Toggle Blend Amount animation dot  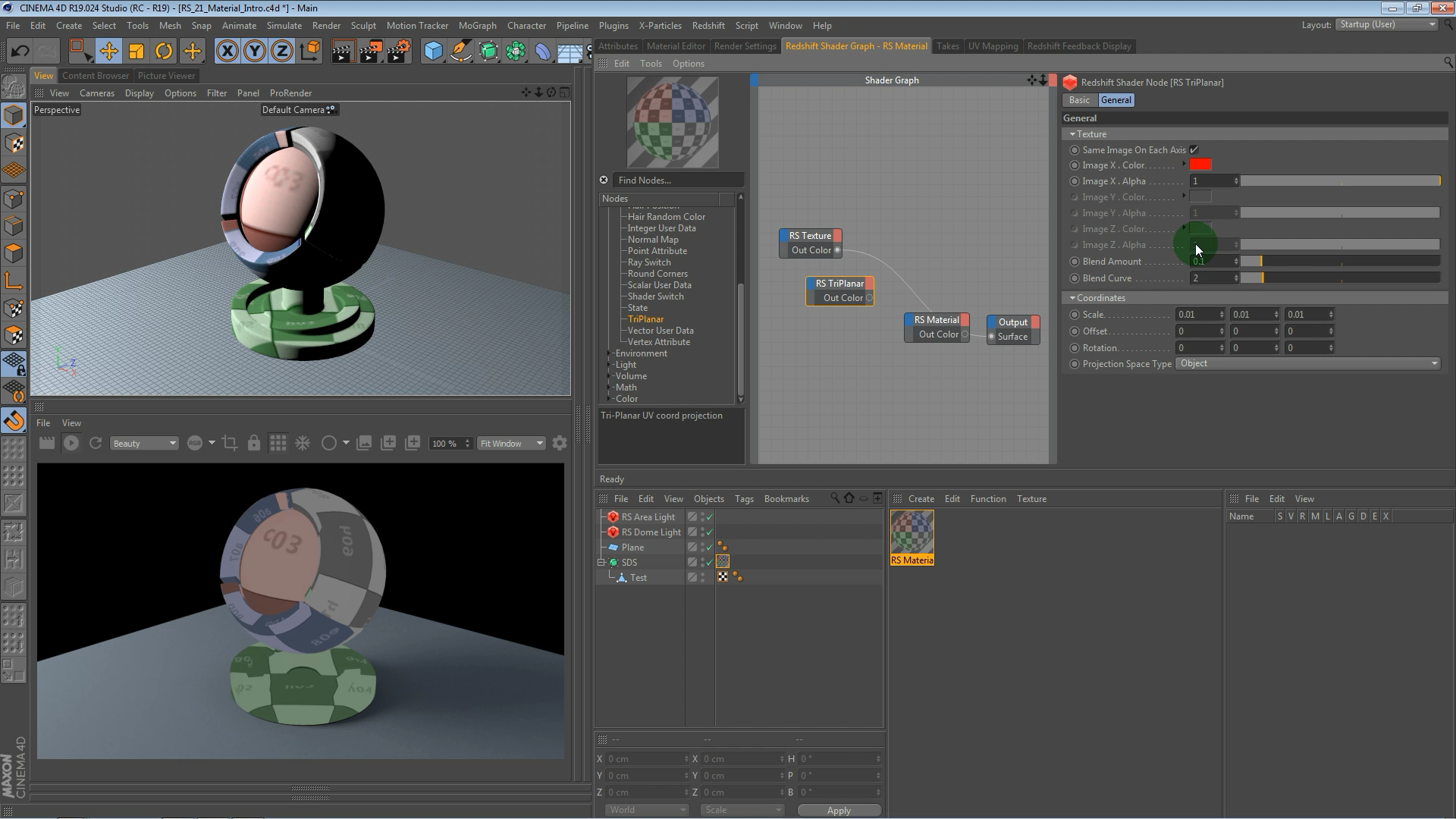(x=1075, y=262)
